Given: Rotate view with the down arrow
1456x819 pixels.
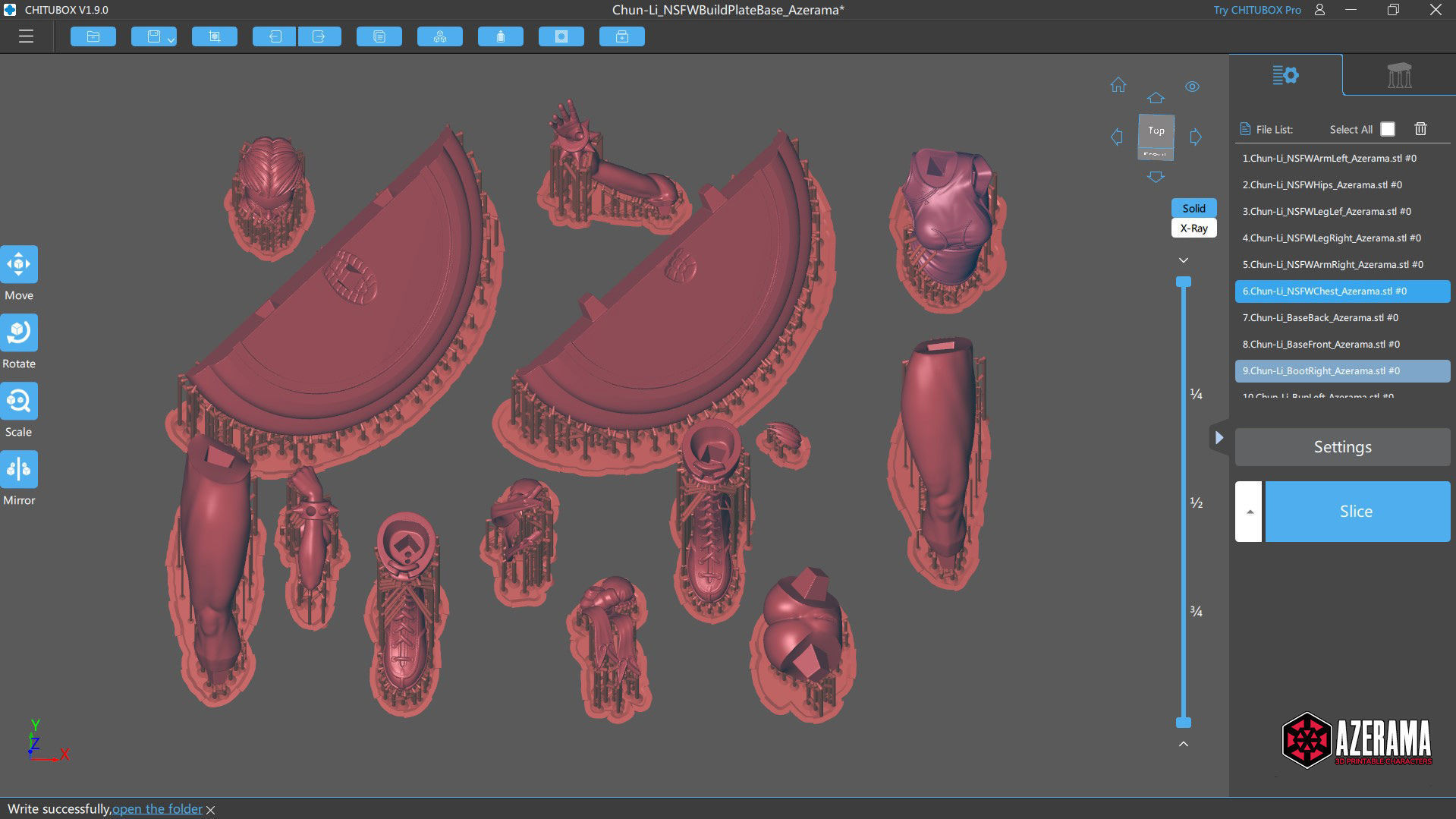Looking at the screenshot, I should point(1156,177).
